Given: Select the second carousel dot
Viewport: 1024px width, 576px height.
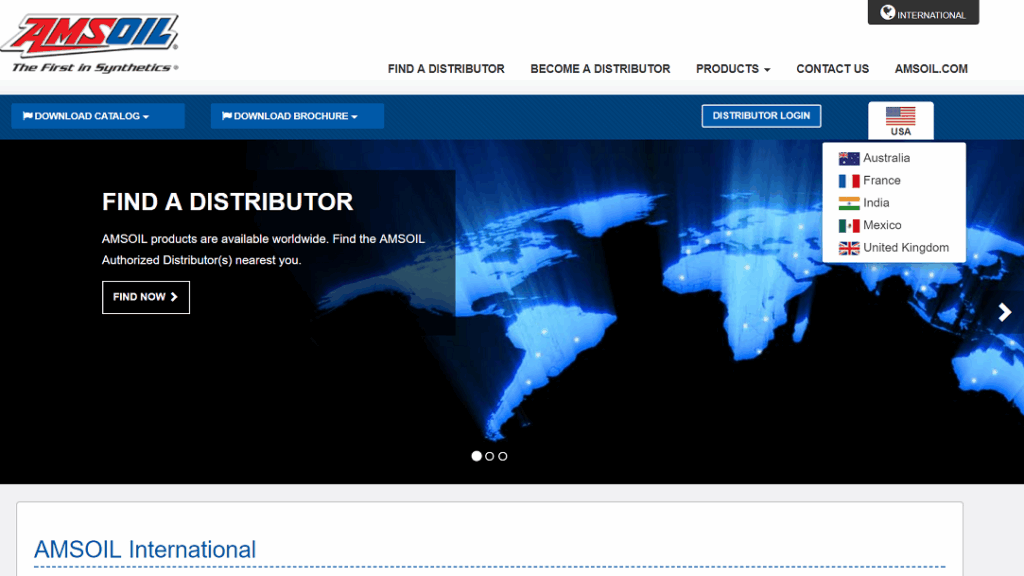Looking at the screenshot, I should click(489, 455).
